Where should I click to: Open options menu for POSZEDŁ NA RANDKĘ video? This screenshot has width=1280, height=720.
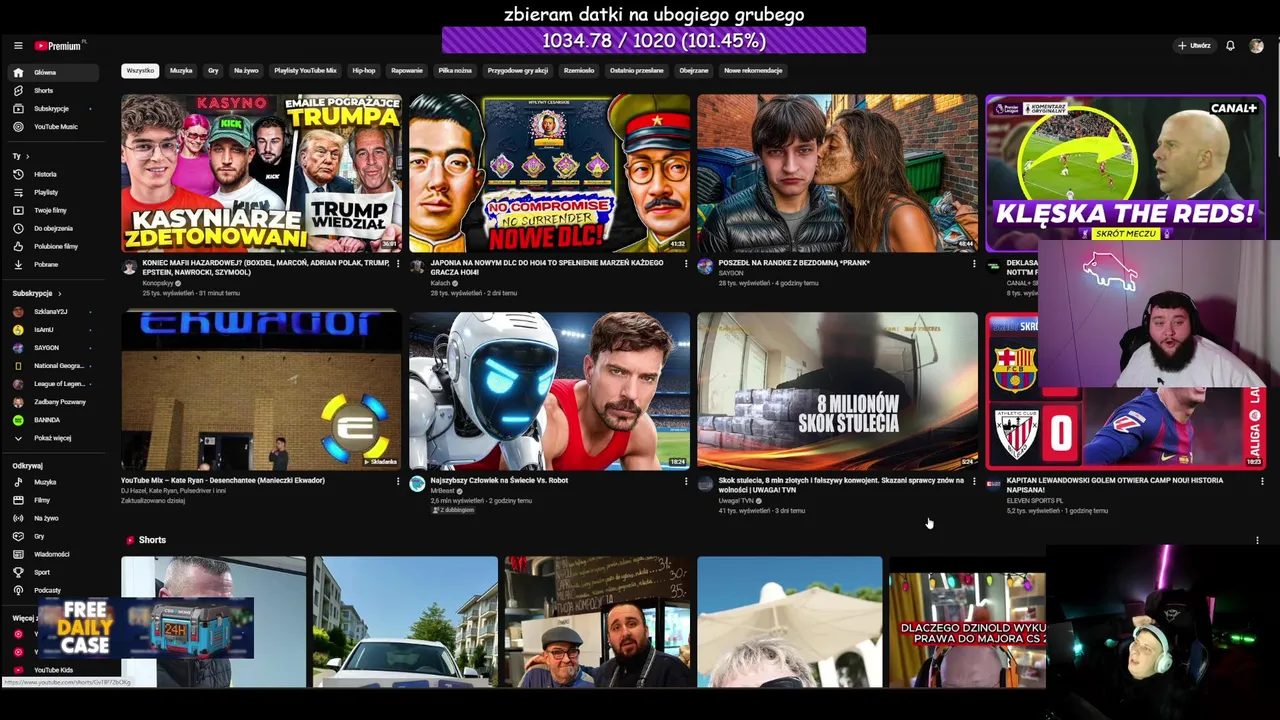(x=974, y=264)
